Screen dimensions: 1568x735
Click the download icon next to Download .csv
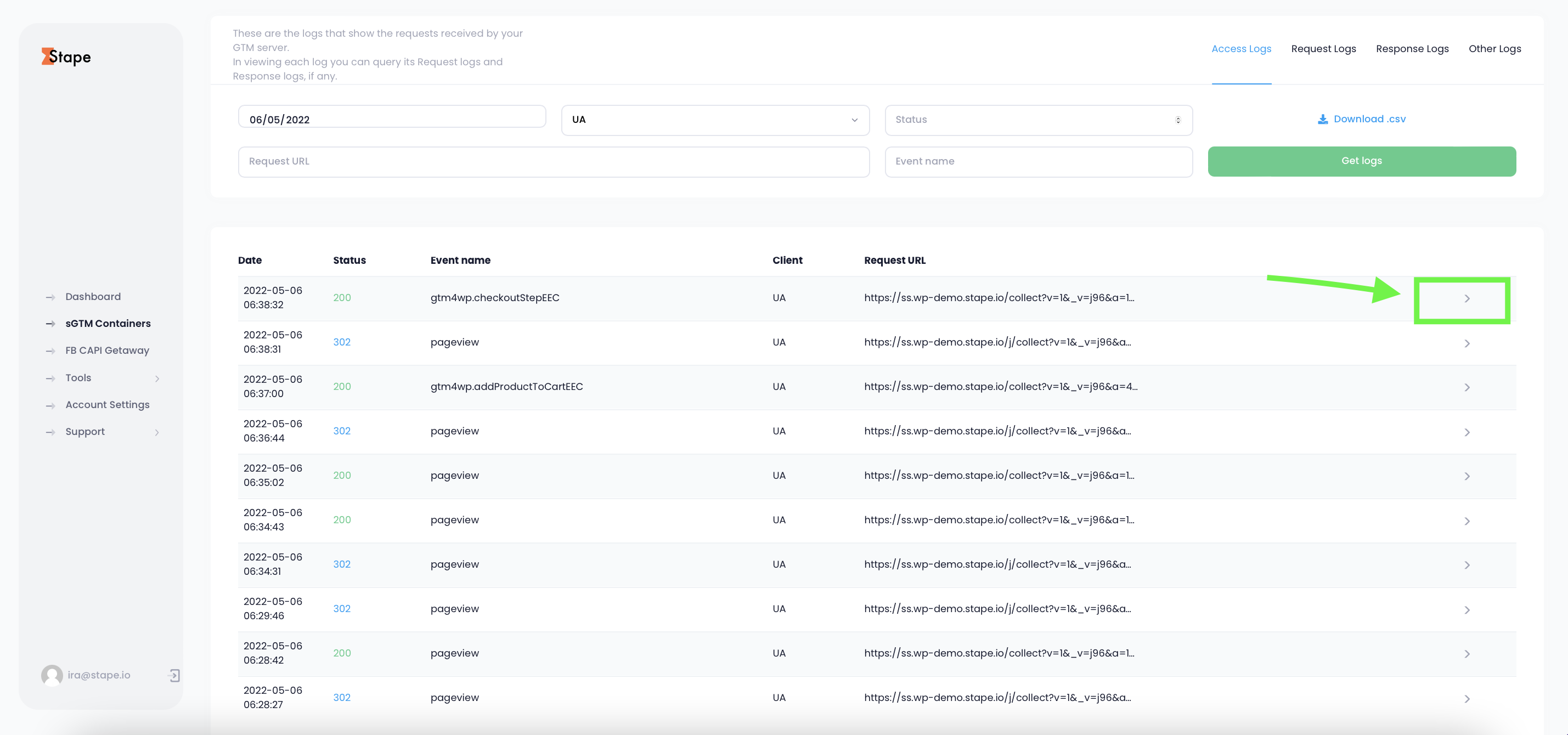pyautogui.click(x=1322, y=119)
